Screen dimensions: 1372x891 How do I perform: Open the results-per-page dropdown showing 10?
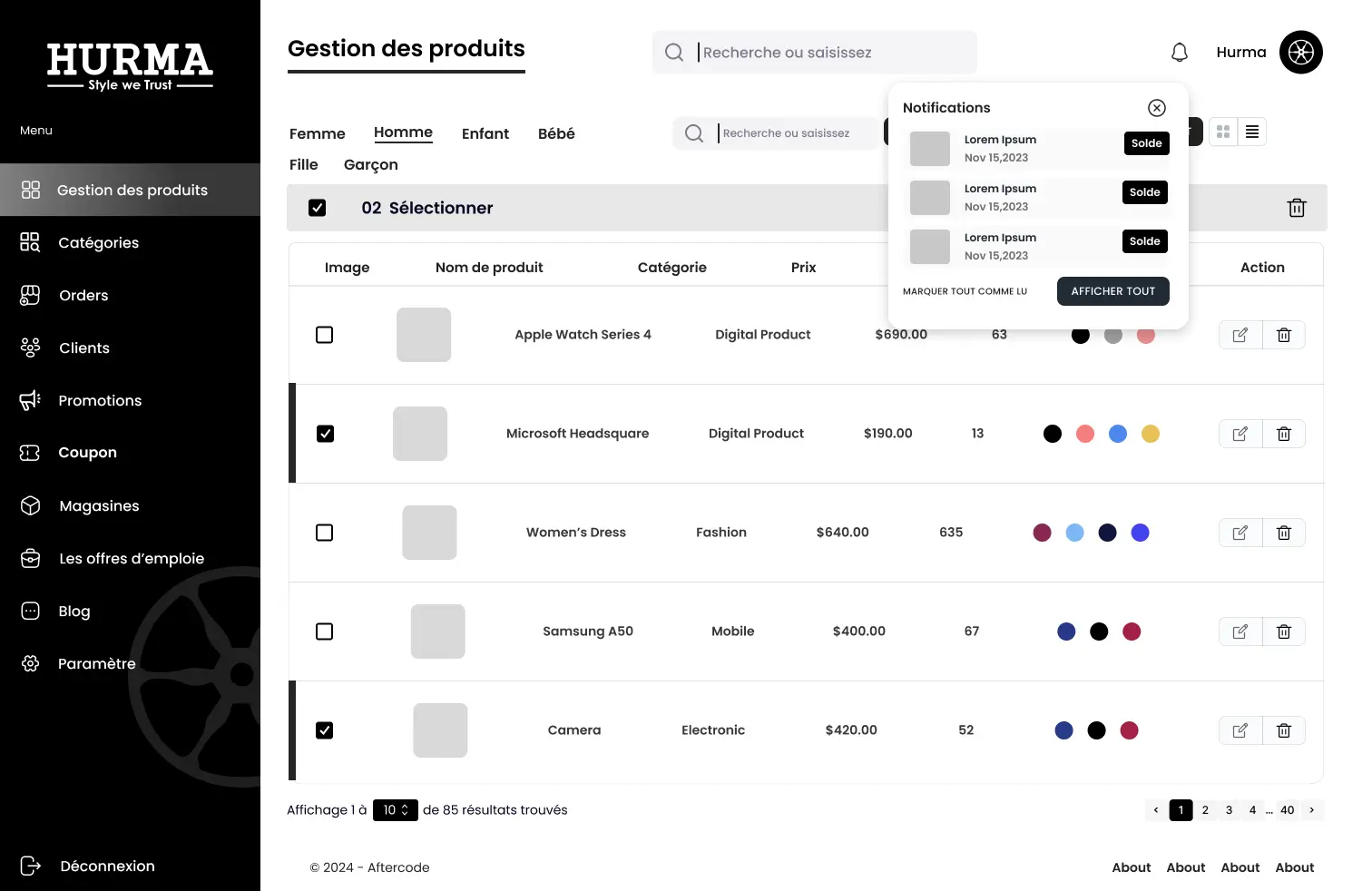point(395,810)
